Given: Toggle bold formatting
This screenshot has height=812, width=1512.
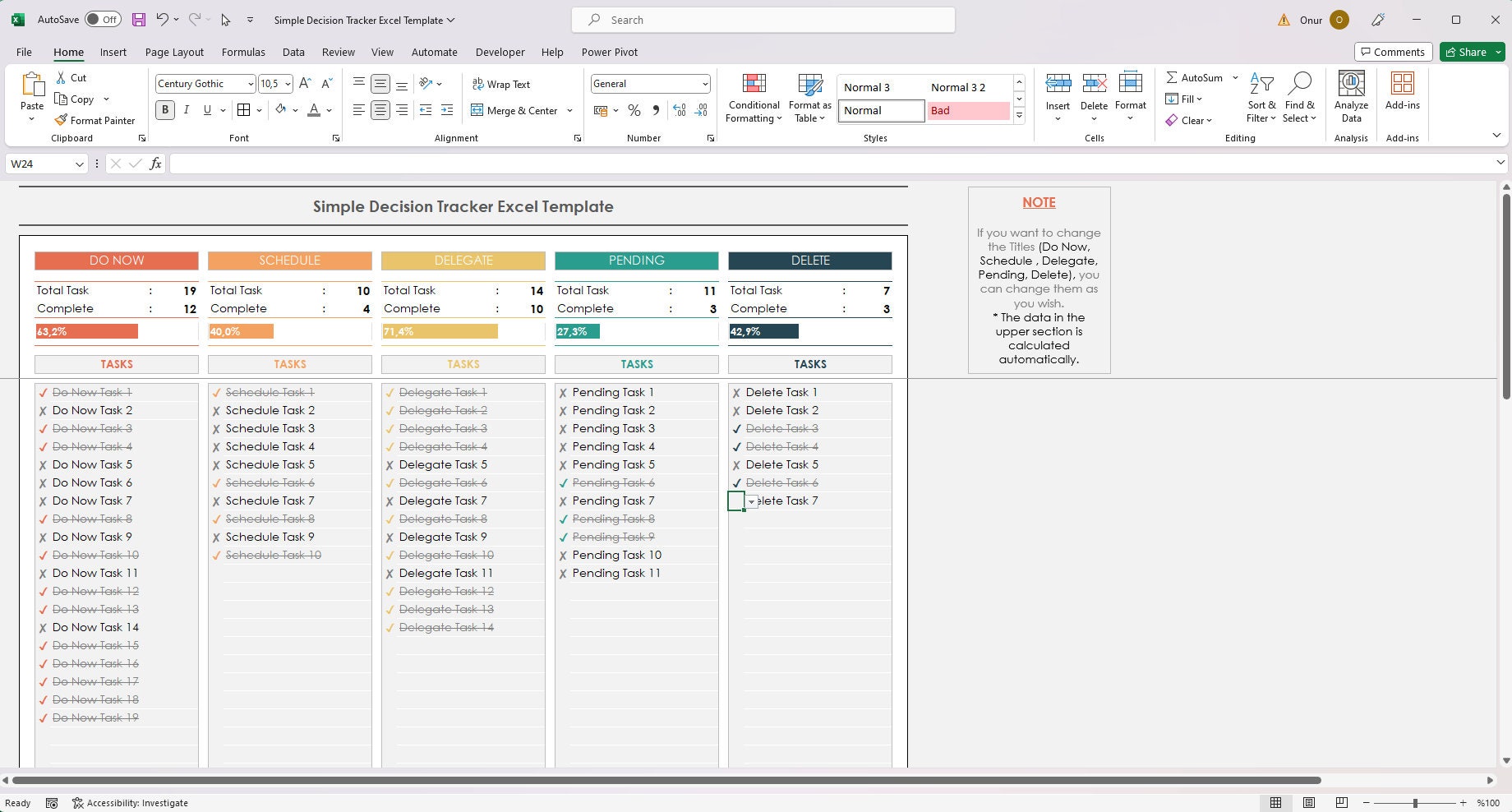Looking at the screenshot, I should click(164, 109).
